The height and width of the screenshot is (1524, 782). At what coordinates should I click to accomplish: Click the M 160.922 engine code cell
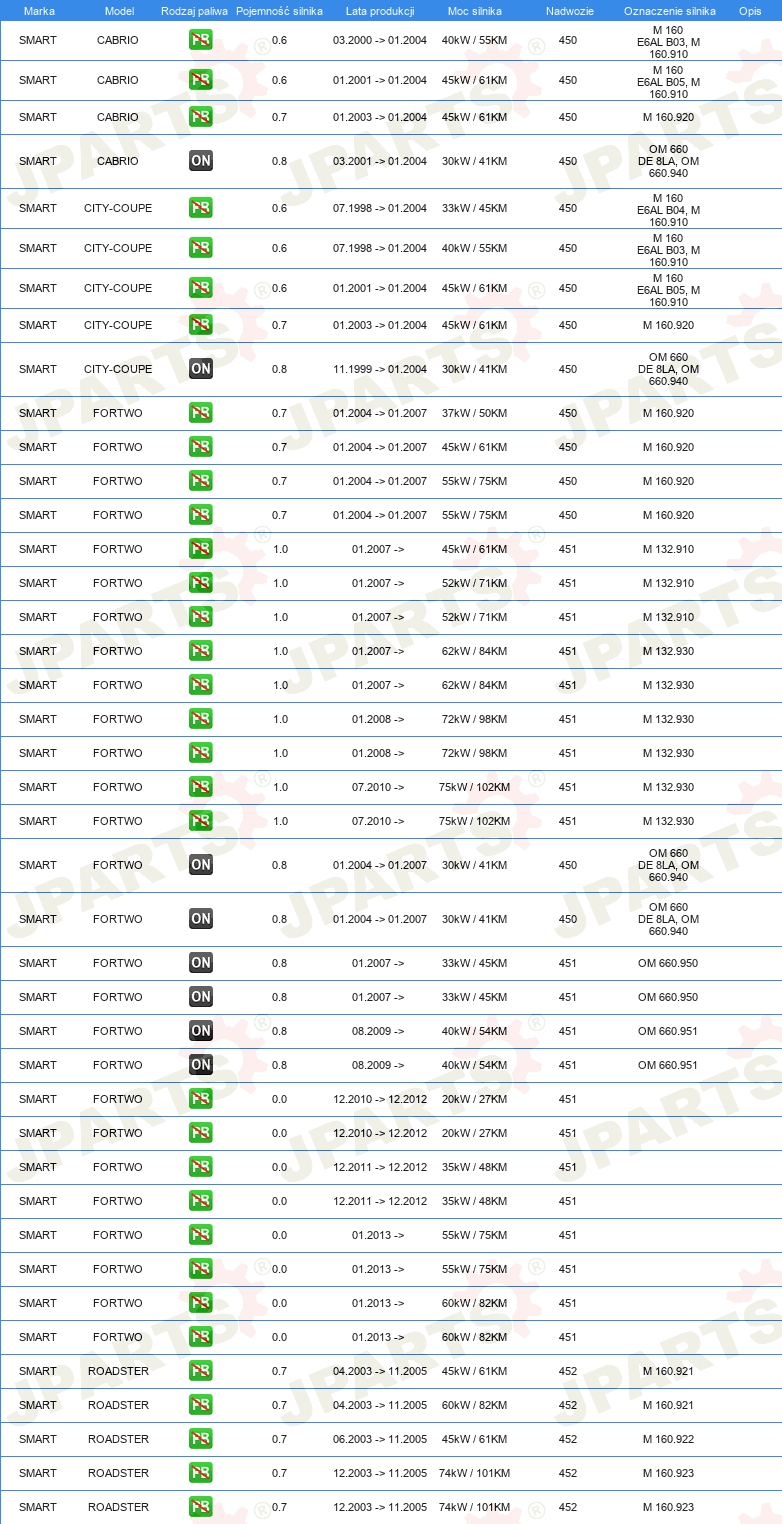click(668, 1439)
